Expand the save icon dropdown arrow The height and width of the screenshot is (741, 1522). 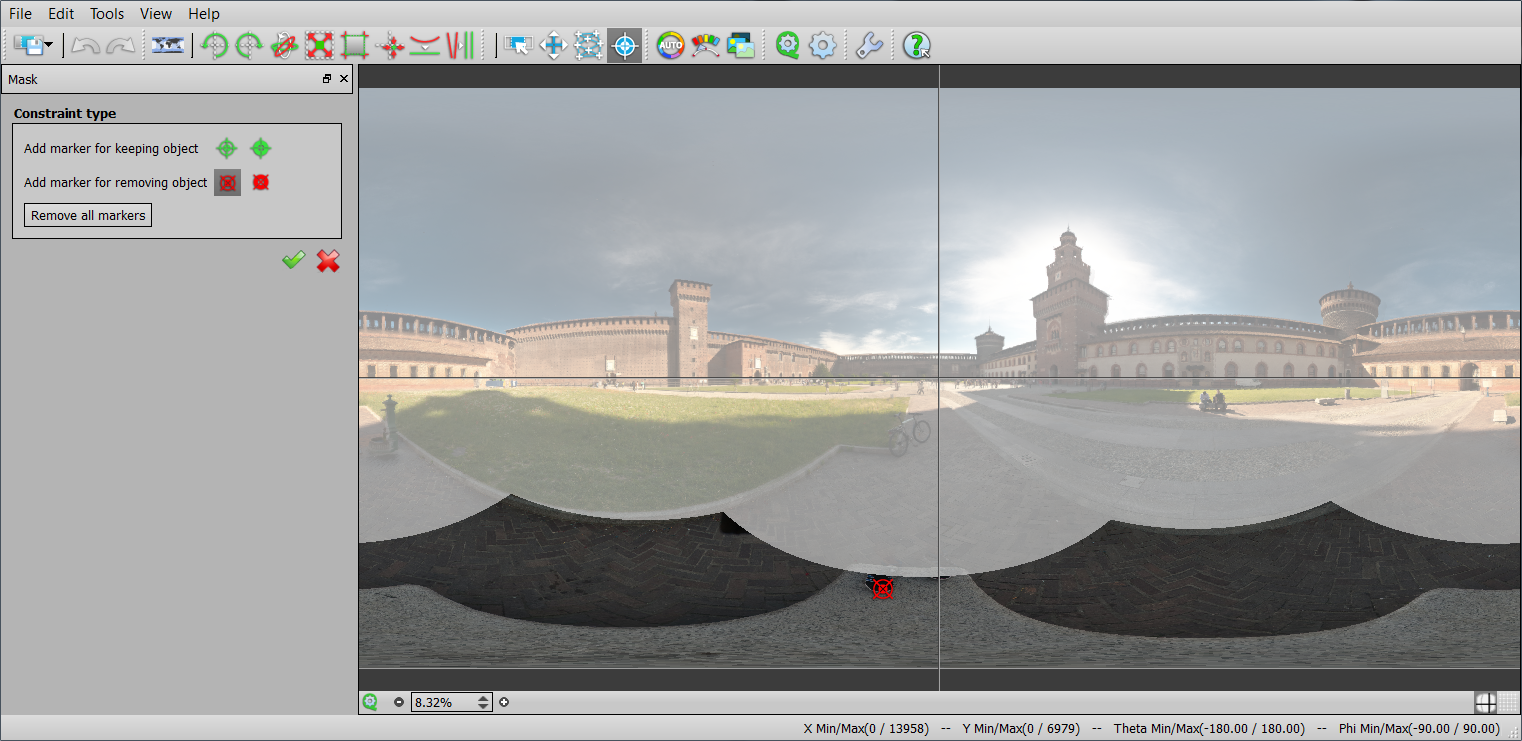coord(48,46)
